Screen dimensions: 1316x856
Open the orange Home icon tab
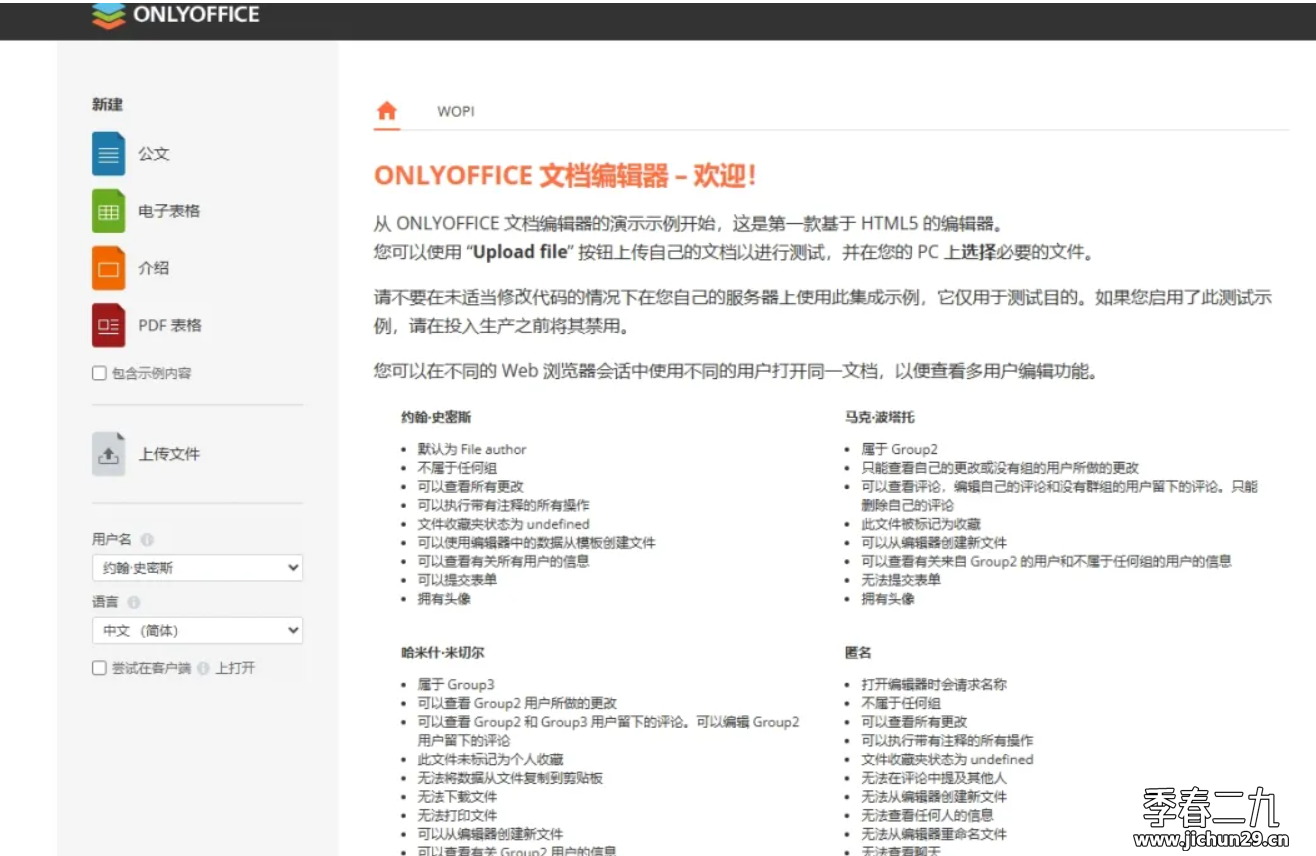[386, 111]
